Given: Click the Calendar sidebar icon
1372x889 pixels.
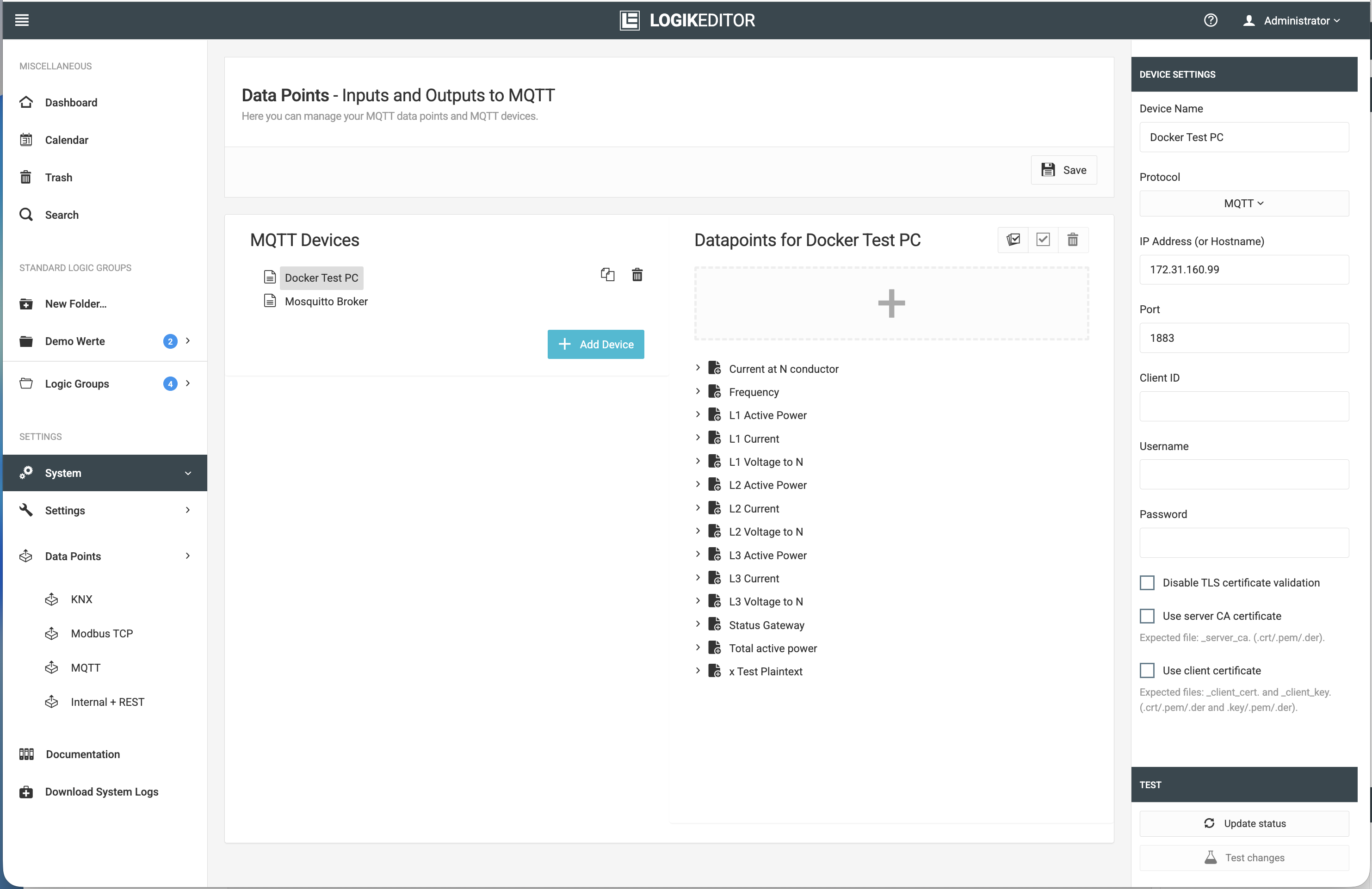Looking at the screenshot, I should [26, 140].
